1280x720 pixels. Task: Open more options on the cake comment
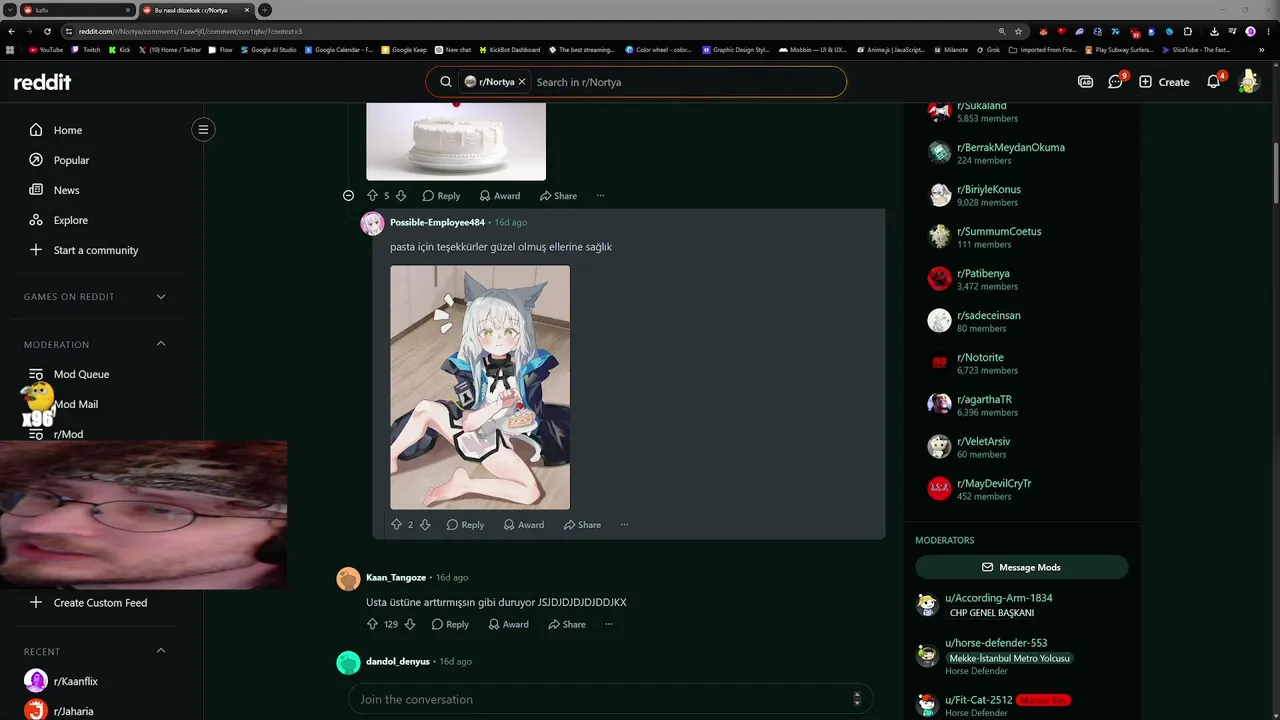pyautogui.click(x=600, y=196)
